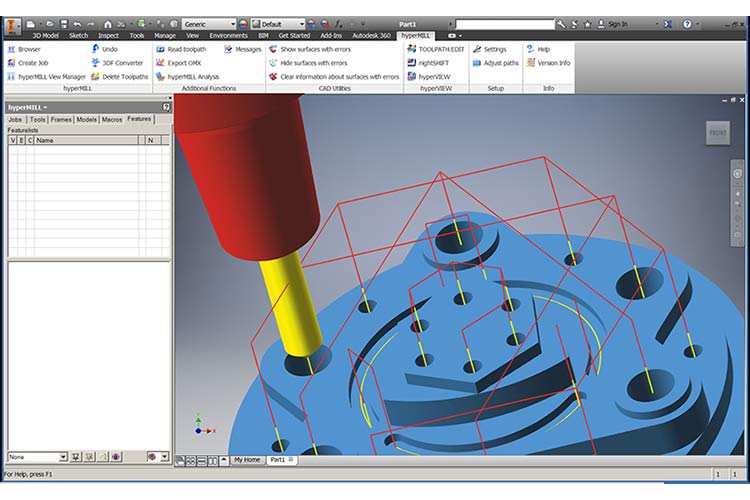Select the Features tab
This screenshot has height=500, width=750.
(139, 119)
